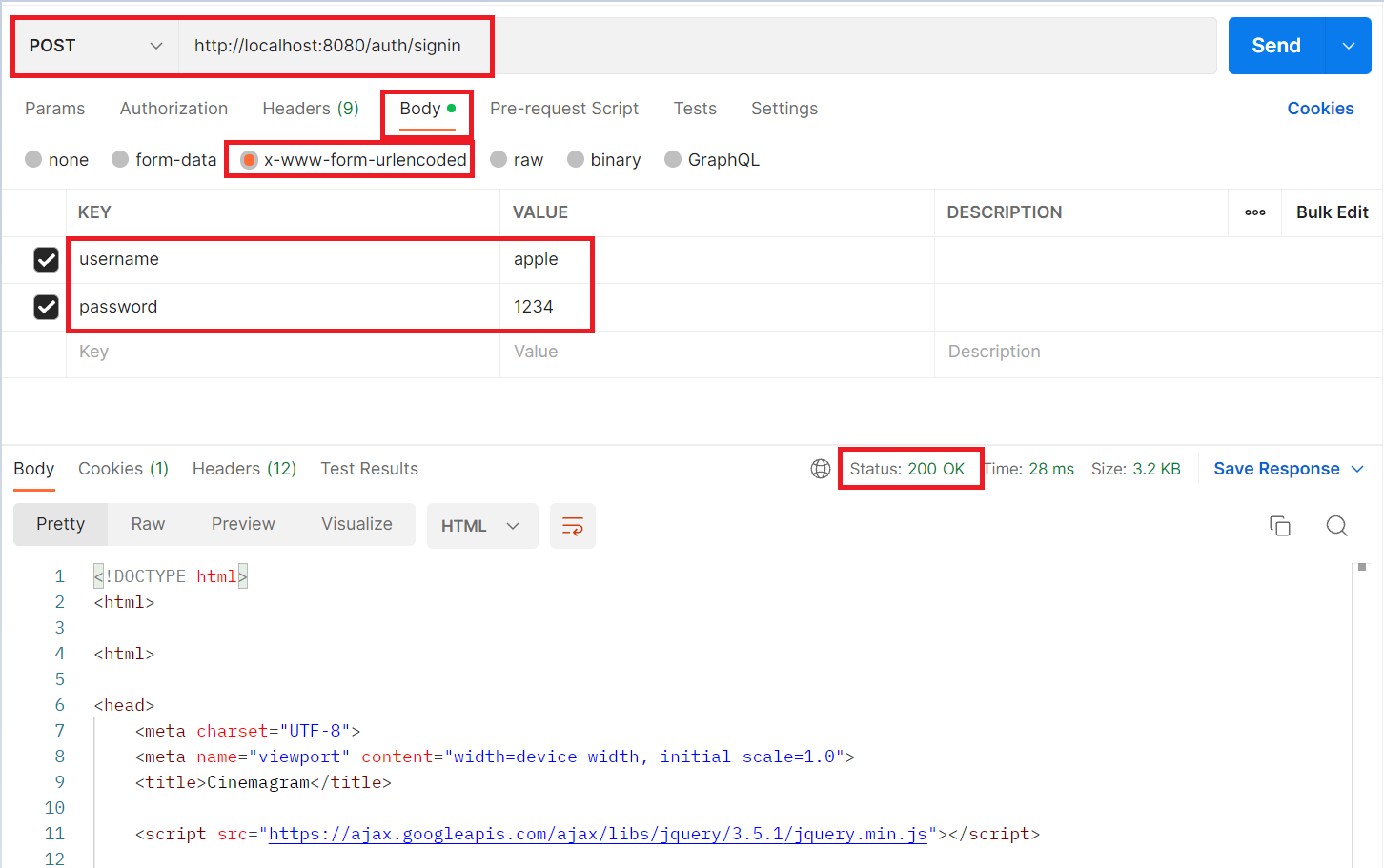Switch to the Raw response view

[148, 524]
